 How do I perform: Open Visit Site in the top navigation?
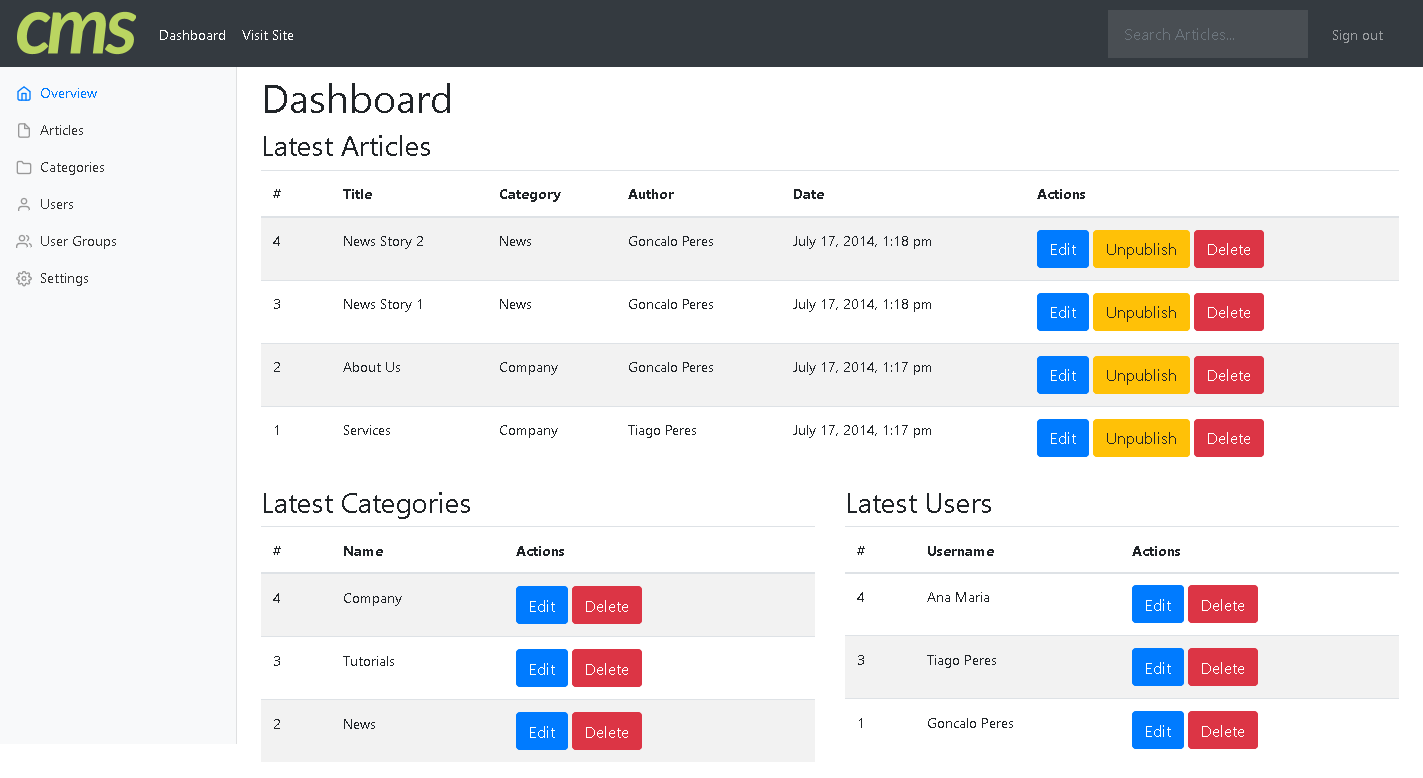pos(268,35)
